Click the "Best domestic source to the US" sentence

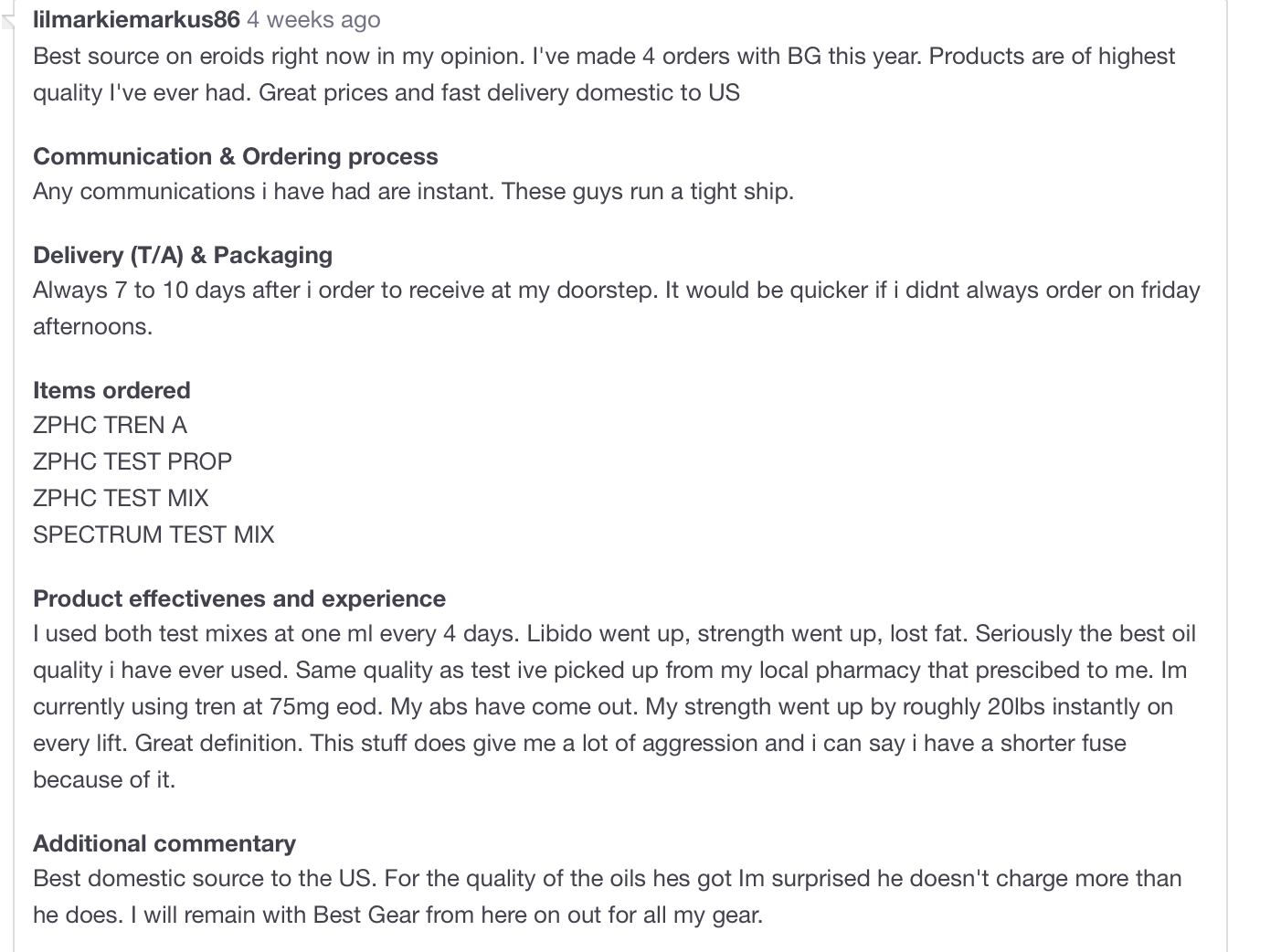204,878
